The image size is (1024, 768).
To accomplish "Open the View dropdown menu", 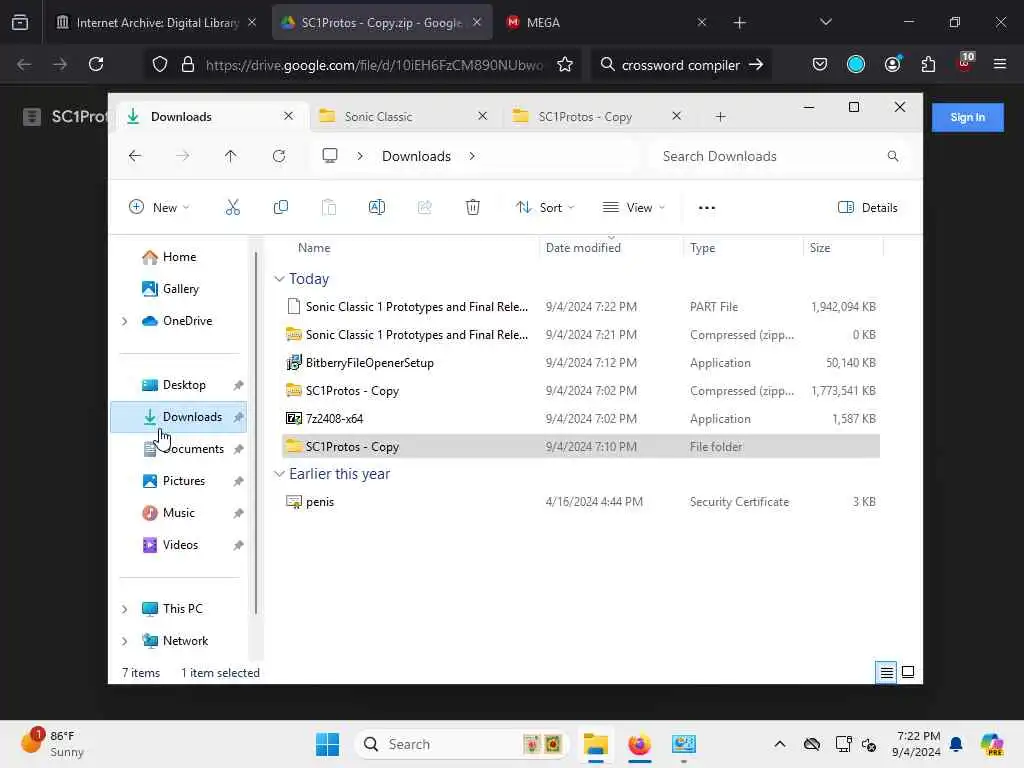I will tap(633, 208).
